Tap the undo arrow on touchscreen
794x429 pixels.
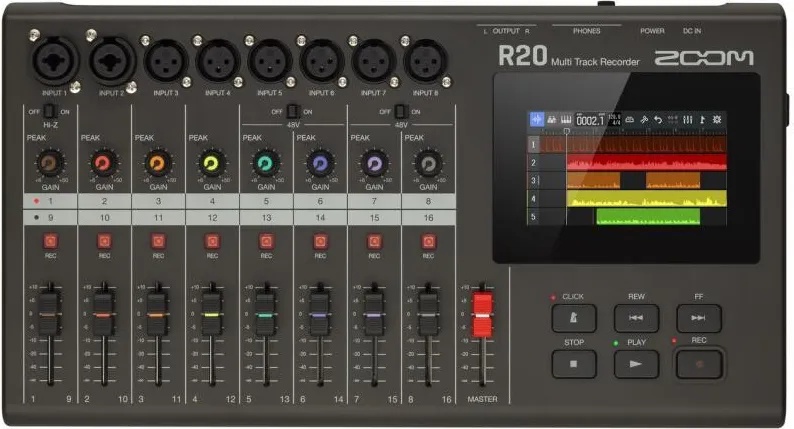(658, 120)
